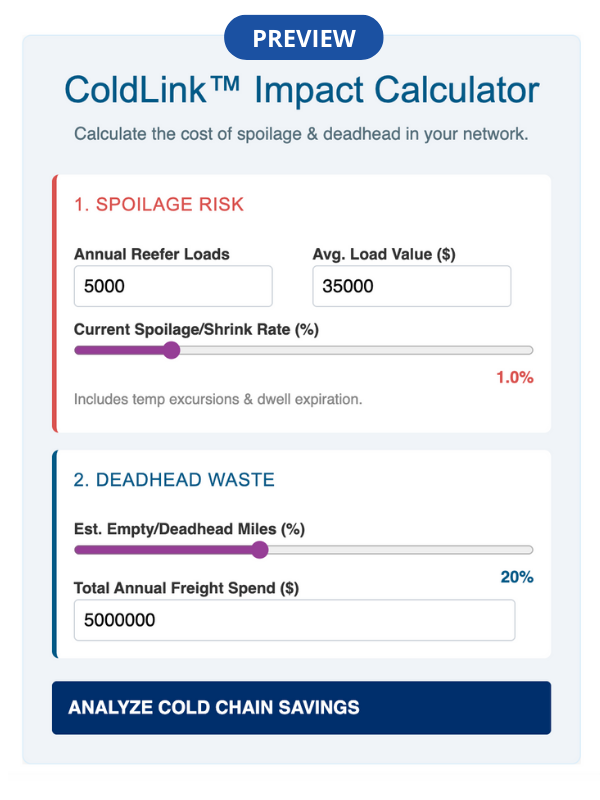600x800 pixels.
Task: Focus the Avg. Load Value input box
Action: 411,286
